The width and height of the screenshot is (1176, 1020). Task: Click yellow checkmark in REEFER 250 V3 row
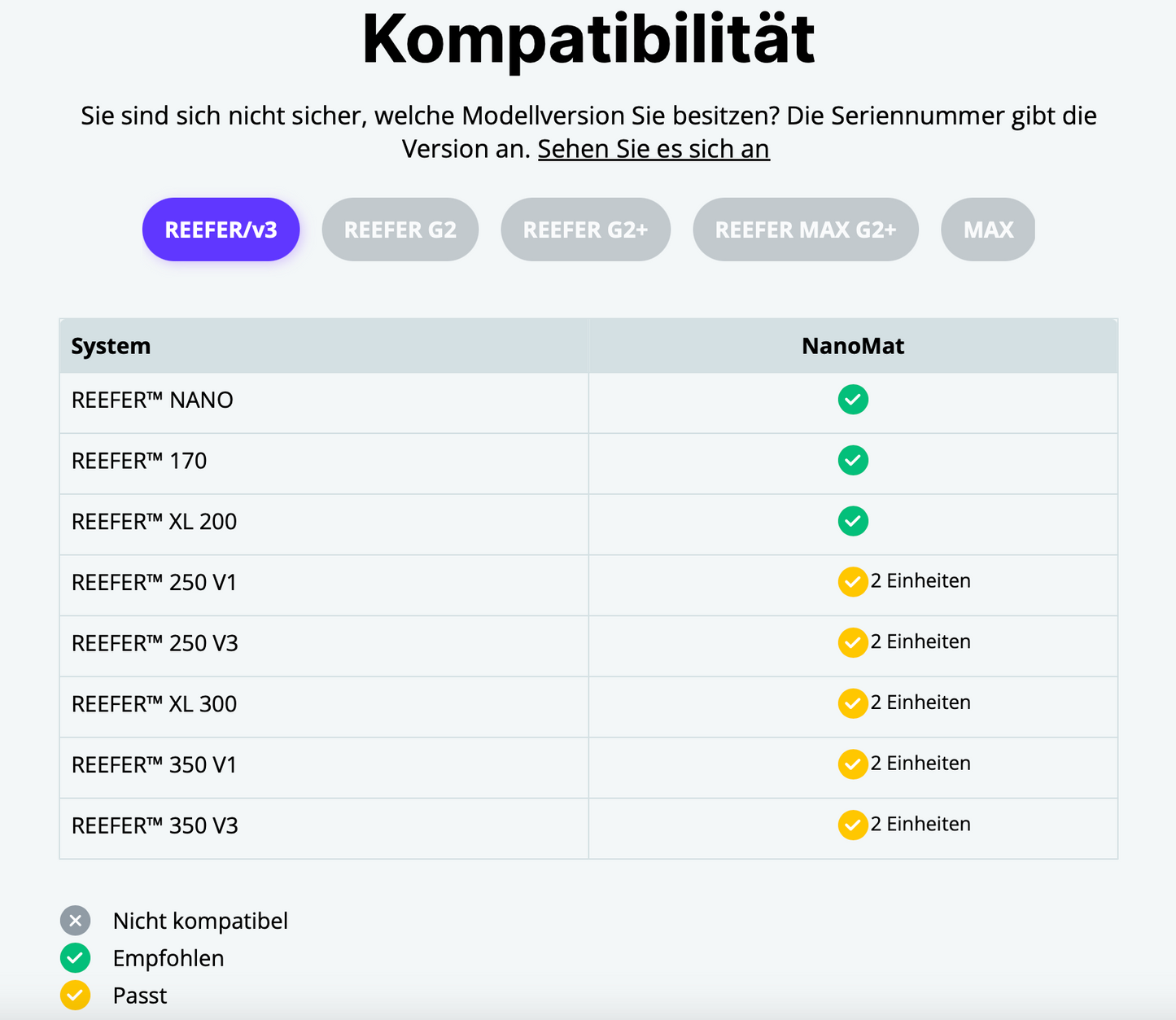[x=852, y=643]
